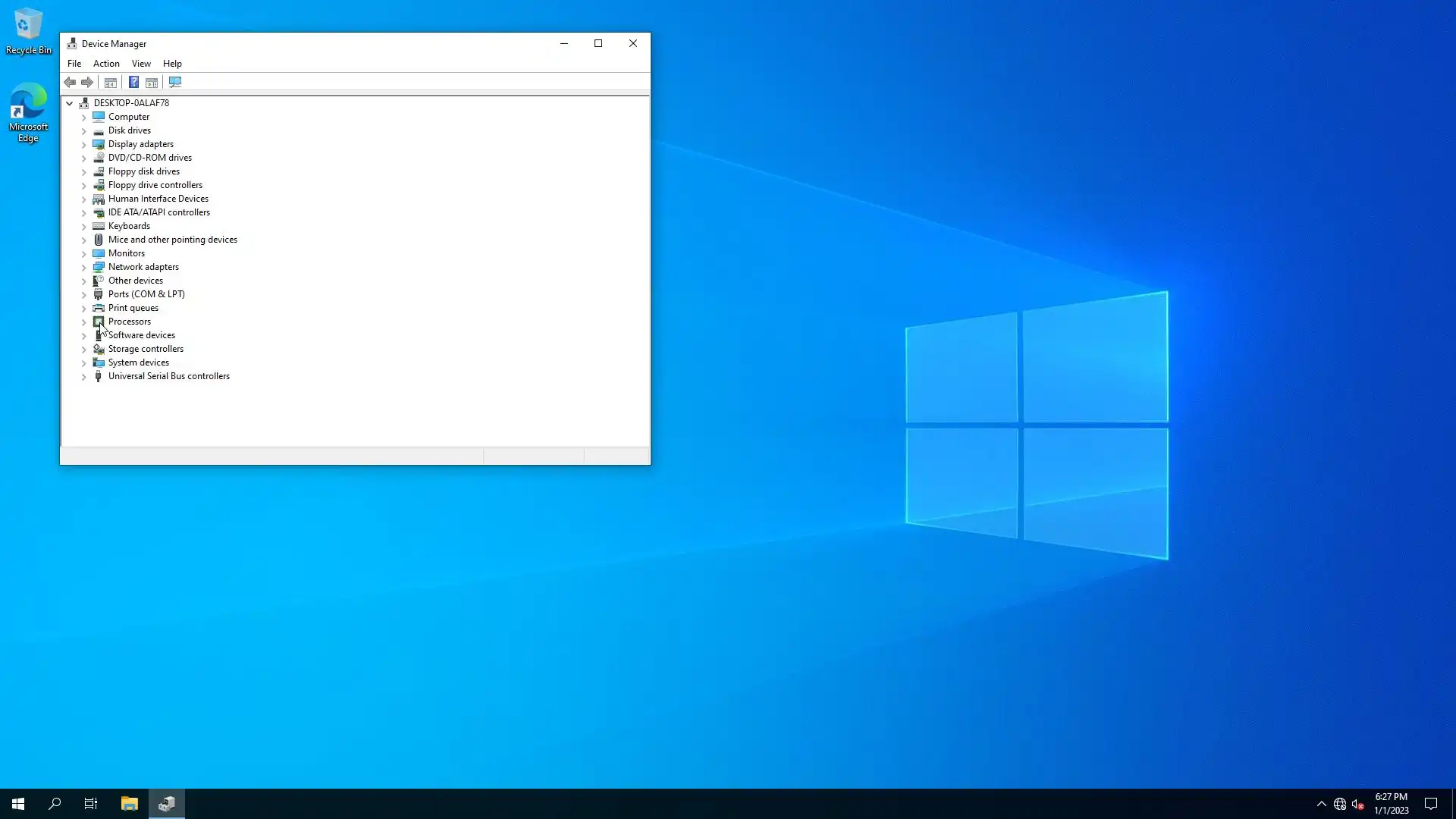
Task: Select Mice and other pointing devices
Action: 172,240
